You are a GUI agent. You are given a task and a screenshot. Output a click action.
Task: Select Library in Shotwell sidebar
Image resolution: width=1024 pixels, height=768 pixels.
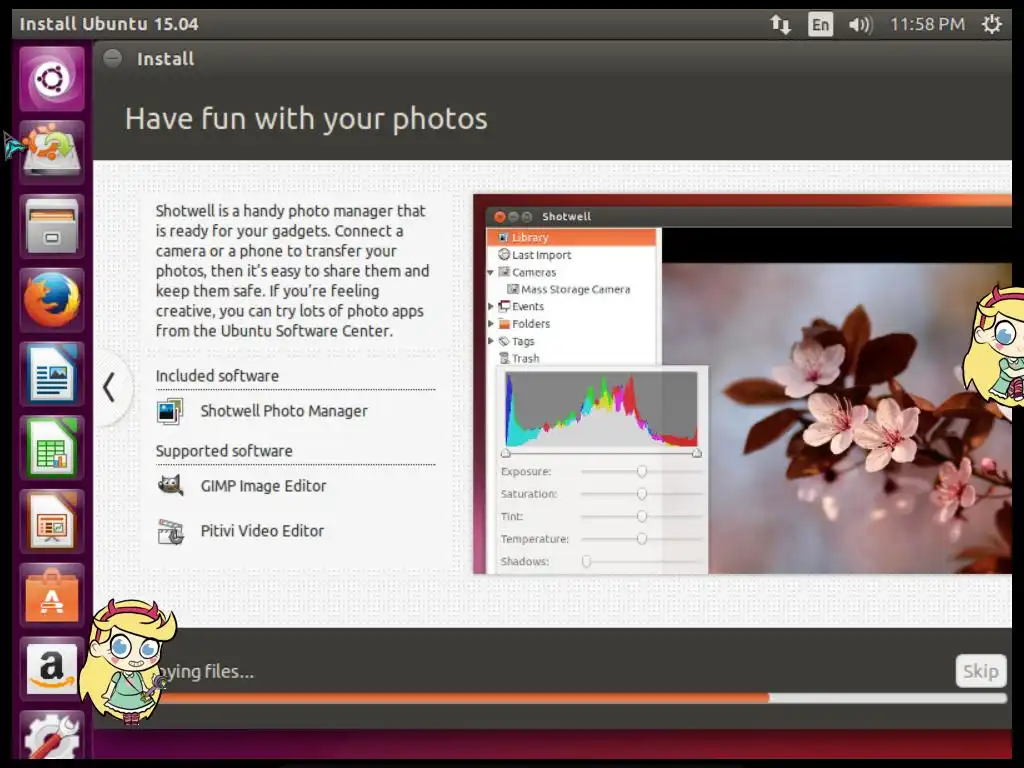571,237
